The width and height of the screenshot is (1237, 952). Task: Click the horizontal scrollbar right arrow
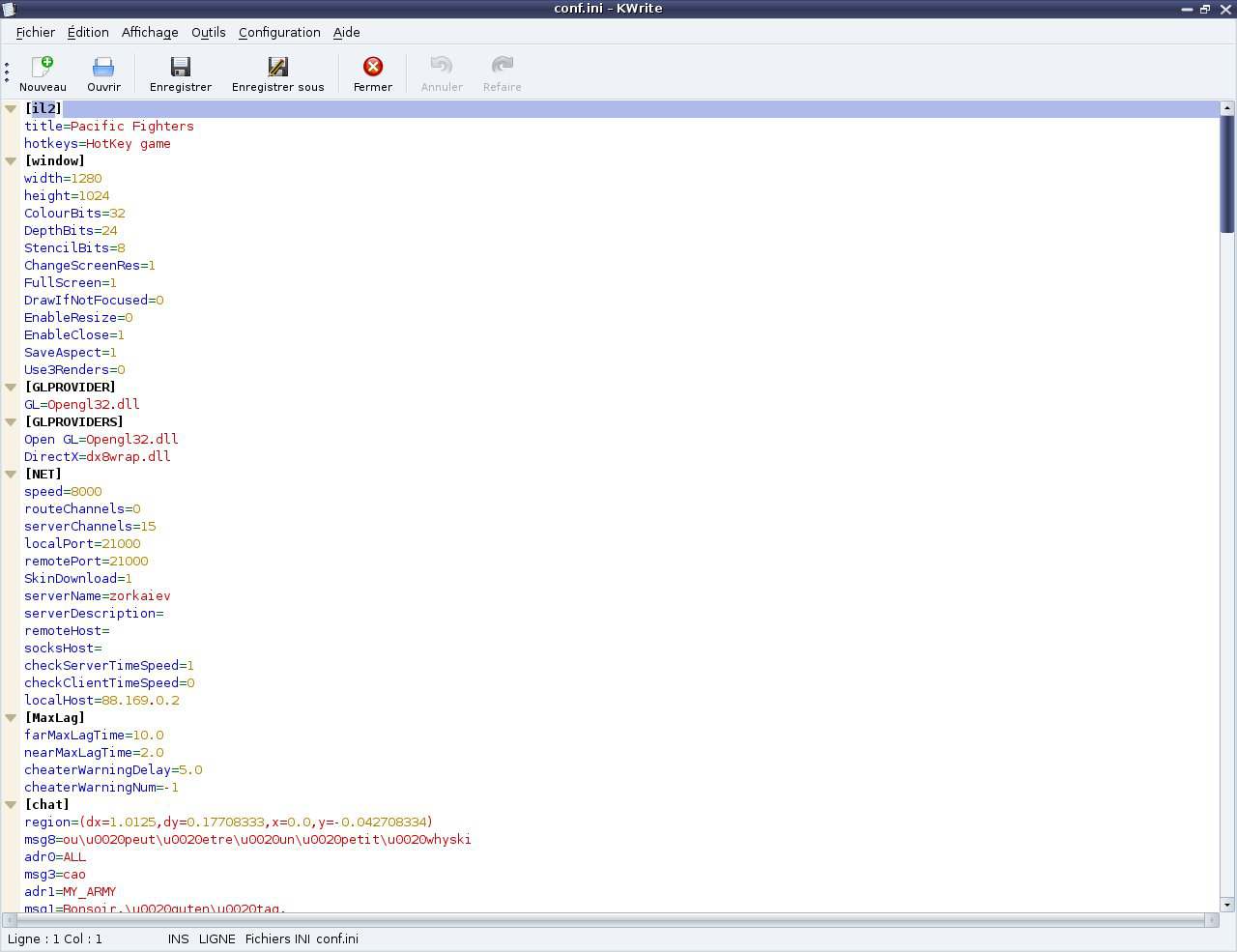click(x=1212, y=920)
